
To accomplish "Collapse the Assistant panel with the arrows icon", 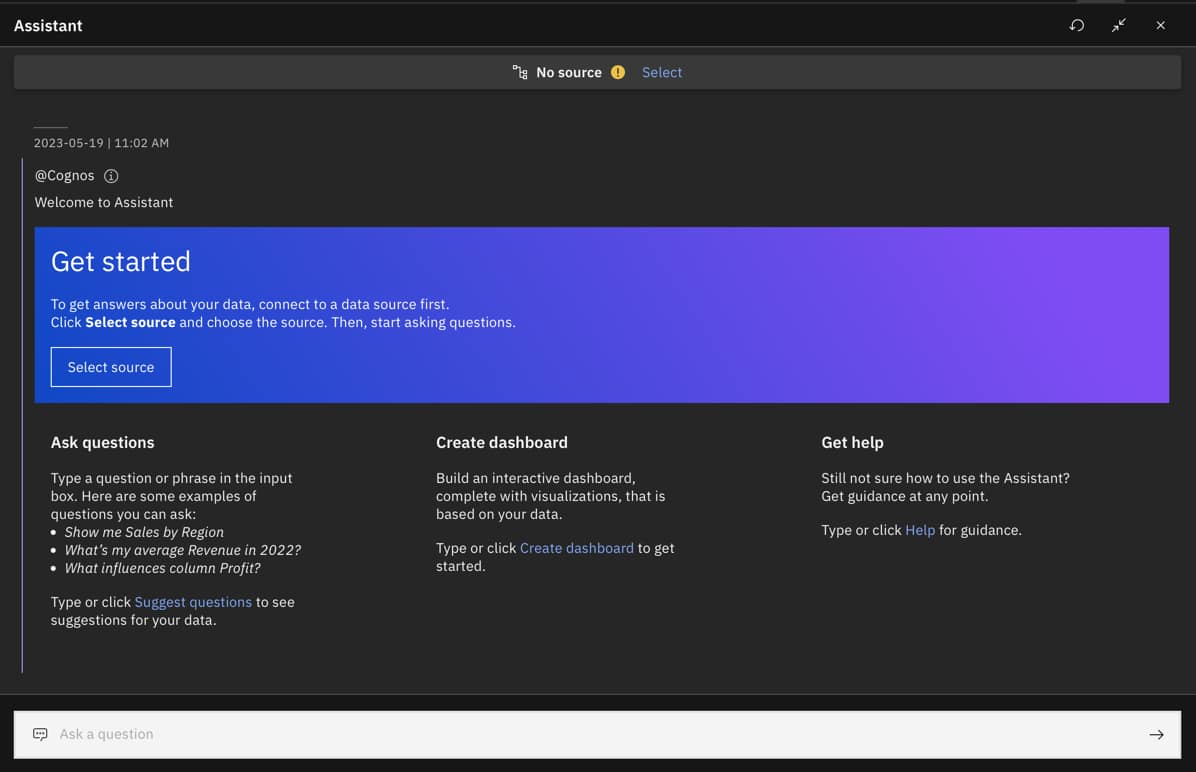I will click(1119, 26).
